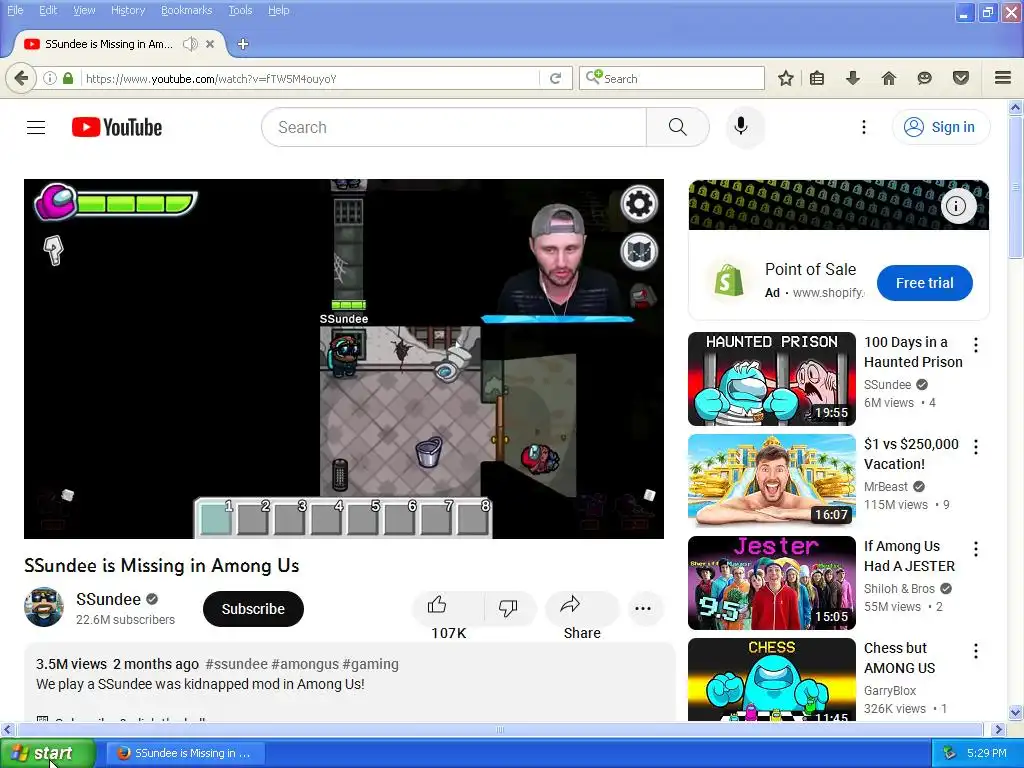Viewport: 1024px width, 768px height.
Task: Open YouTube settings three-dot menu
Action: (863, 127)
